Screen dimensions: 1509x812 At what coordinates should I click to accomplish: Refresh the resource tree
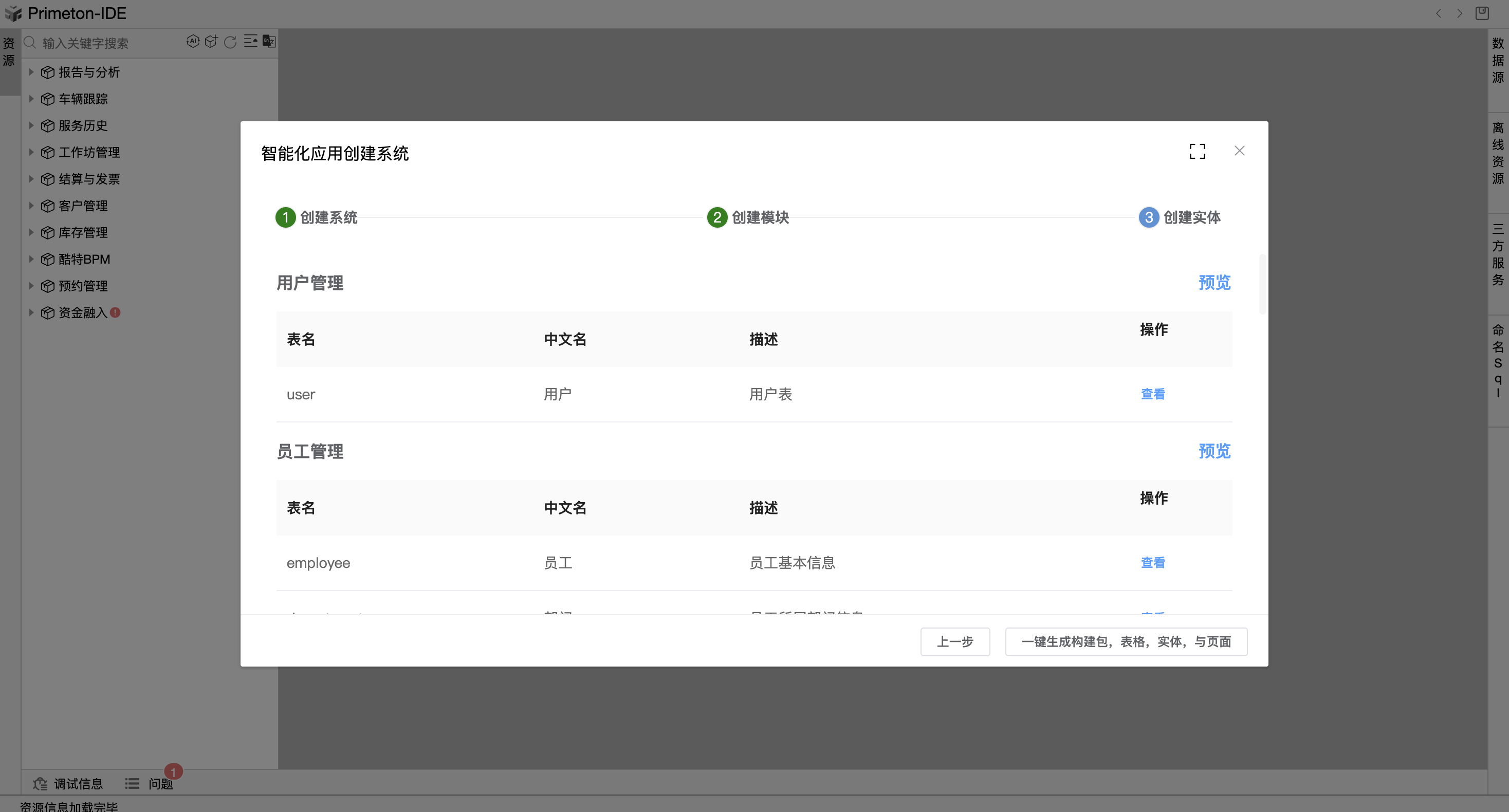point(230,42)
